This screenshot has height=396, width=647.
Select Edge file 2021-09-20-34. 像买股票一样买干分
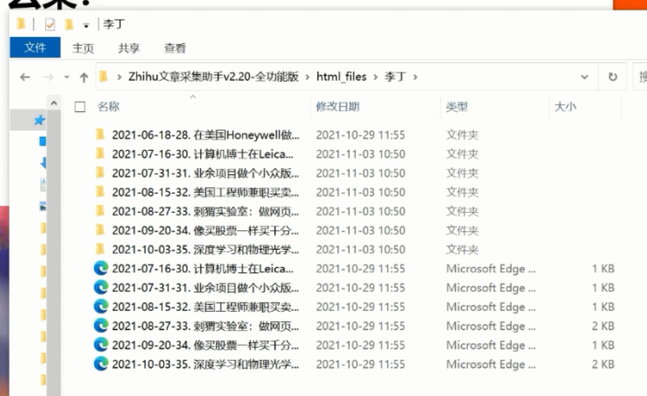point(205,345)
